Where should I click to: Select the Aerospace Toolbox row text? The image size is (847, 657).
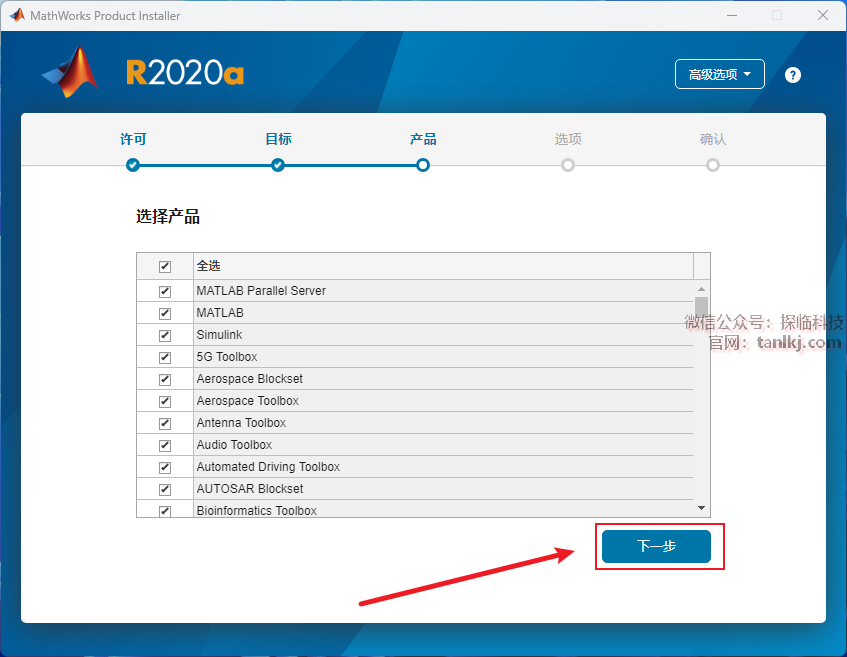(x=247, y=401)
